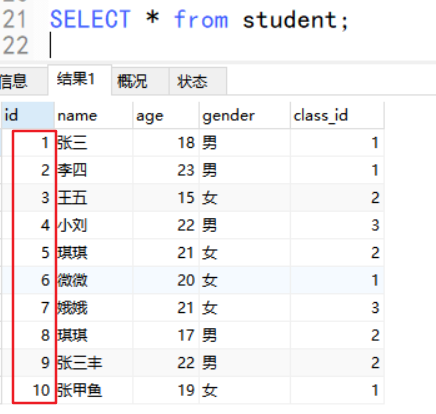This screenshot has height=414, width=436.
Task: Select the name cell 张三
Action: 94,143
